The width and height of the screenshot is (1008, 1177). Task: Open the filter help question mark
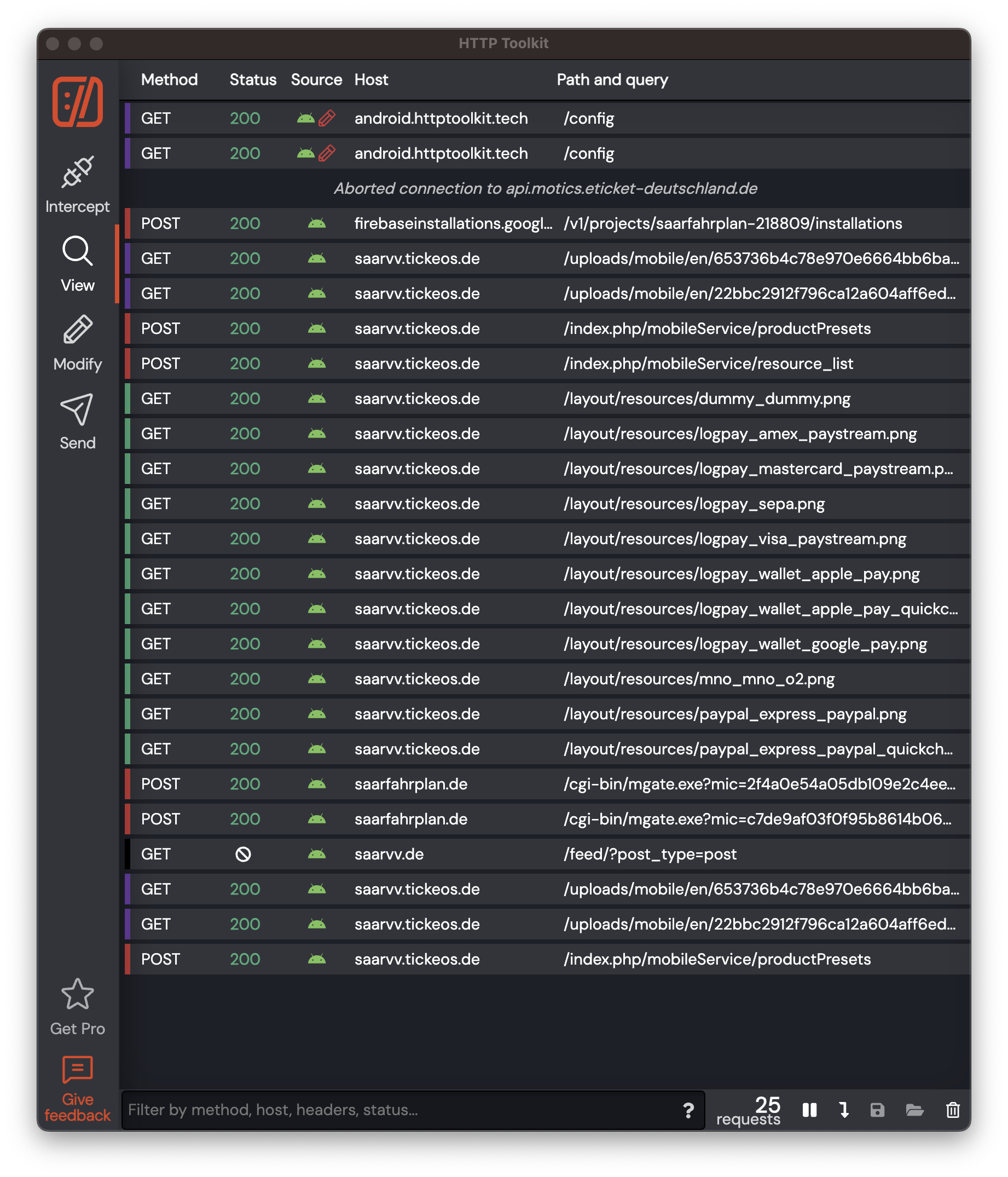688,1110
